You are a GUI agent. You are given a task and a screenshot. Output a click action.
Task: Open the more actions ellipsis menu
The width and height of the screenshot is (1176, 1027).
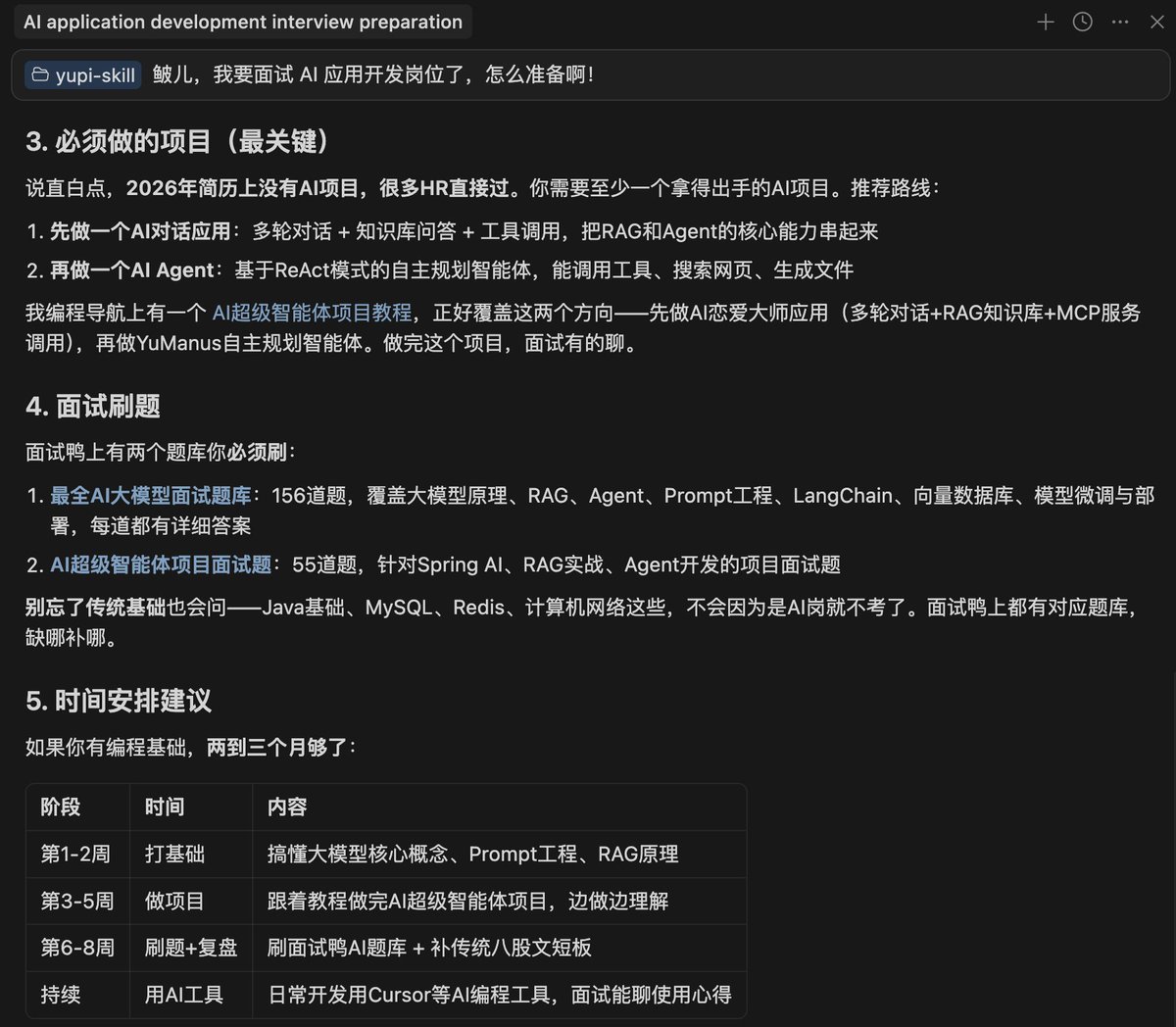pos(1120,22)
